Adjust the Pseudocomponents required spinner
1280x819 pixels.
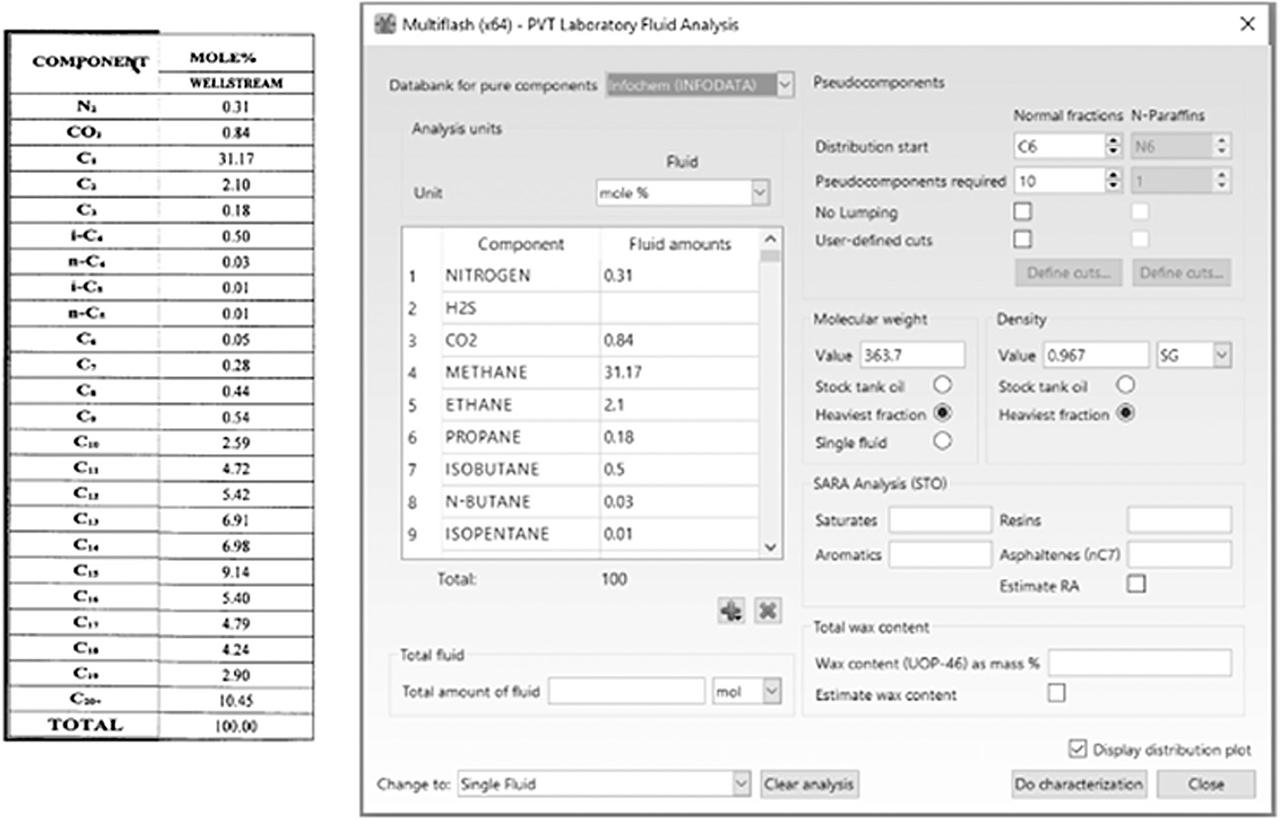pos(1114,180)
